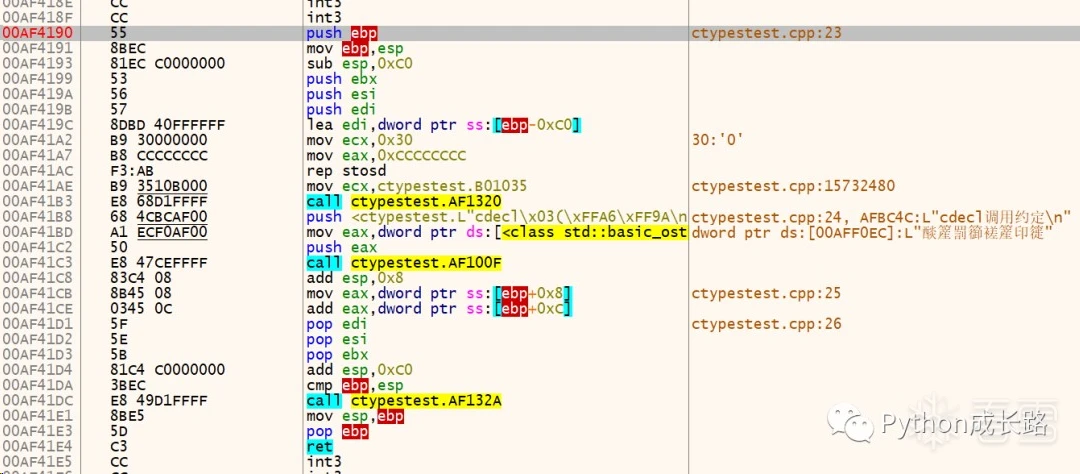Select the 'push esi' instruction
This screenshot has width=1080, height=474.
click(x=342, y=94)
